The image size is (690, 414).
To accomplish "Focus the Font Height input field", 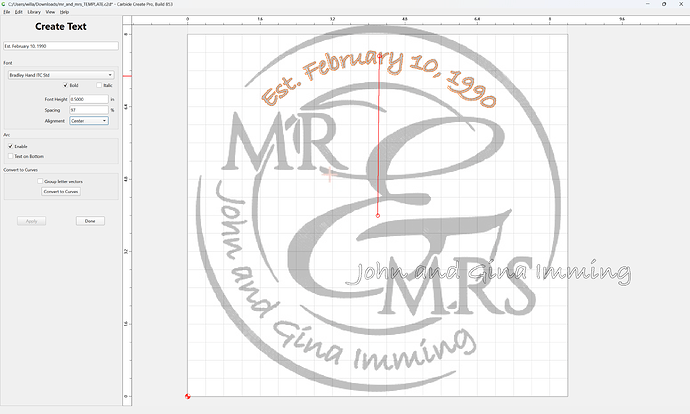I will [89, 99].
